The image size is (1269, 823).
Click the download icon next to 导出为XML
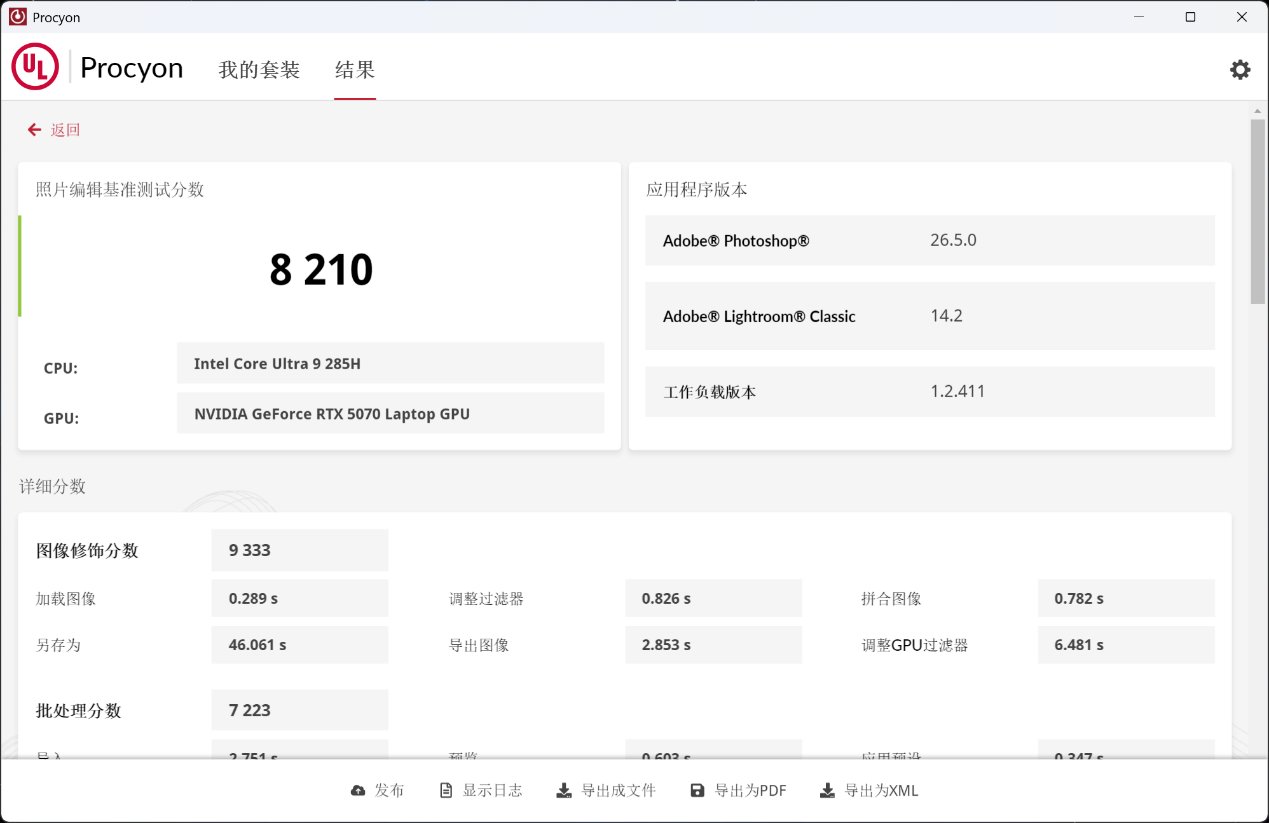826,790
